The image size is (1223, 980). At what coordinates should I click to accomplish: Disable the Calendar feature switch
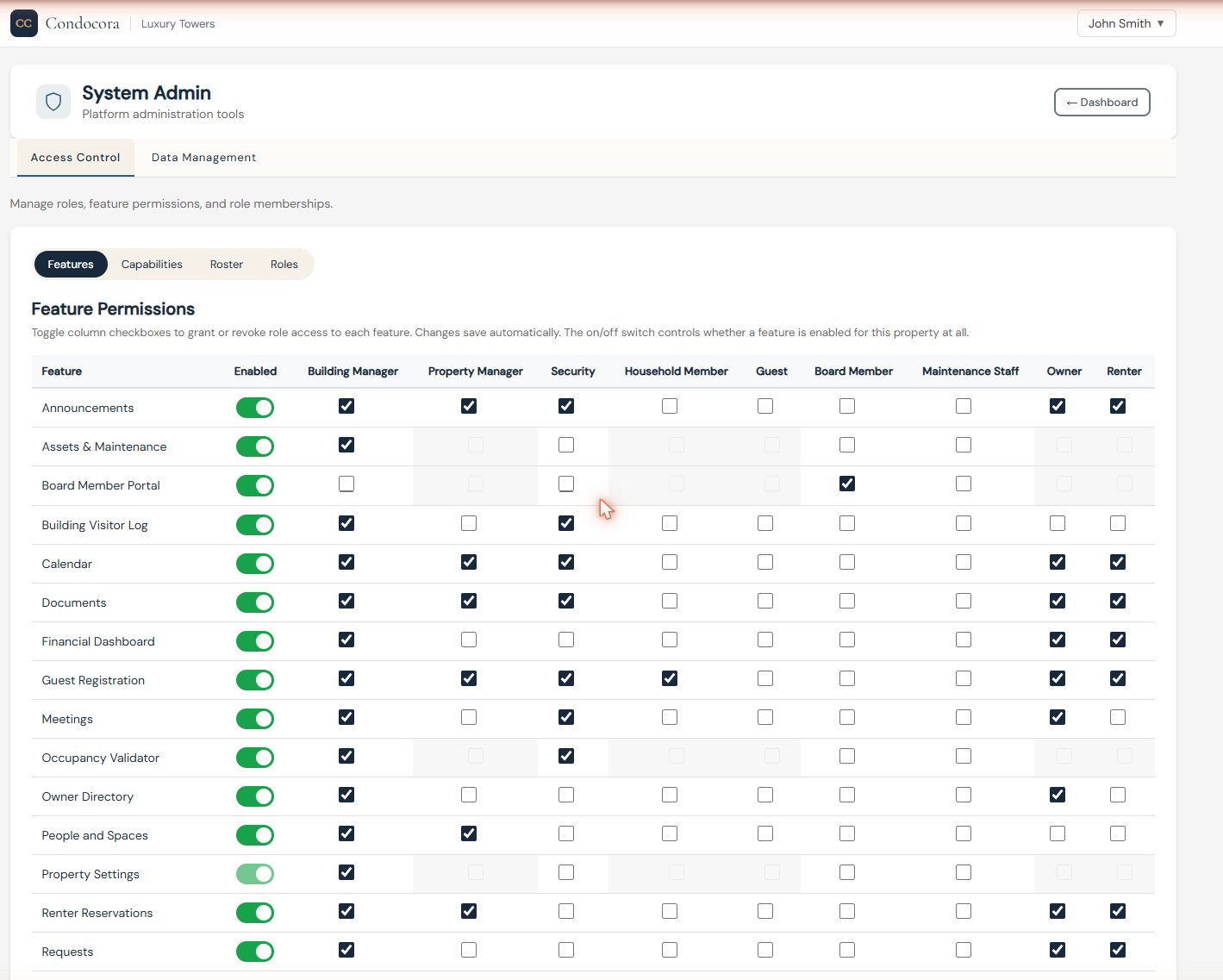click(x=255, y=564)
